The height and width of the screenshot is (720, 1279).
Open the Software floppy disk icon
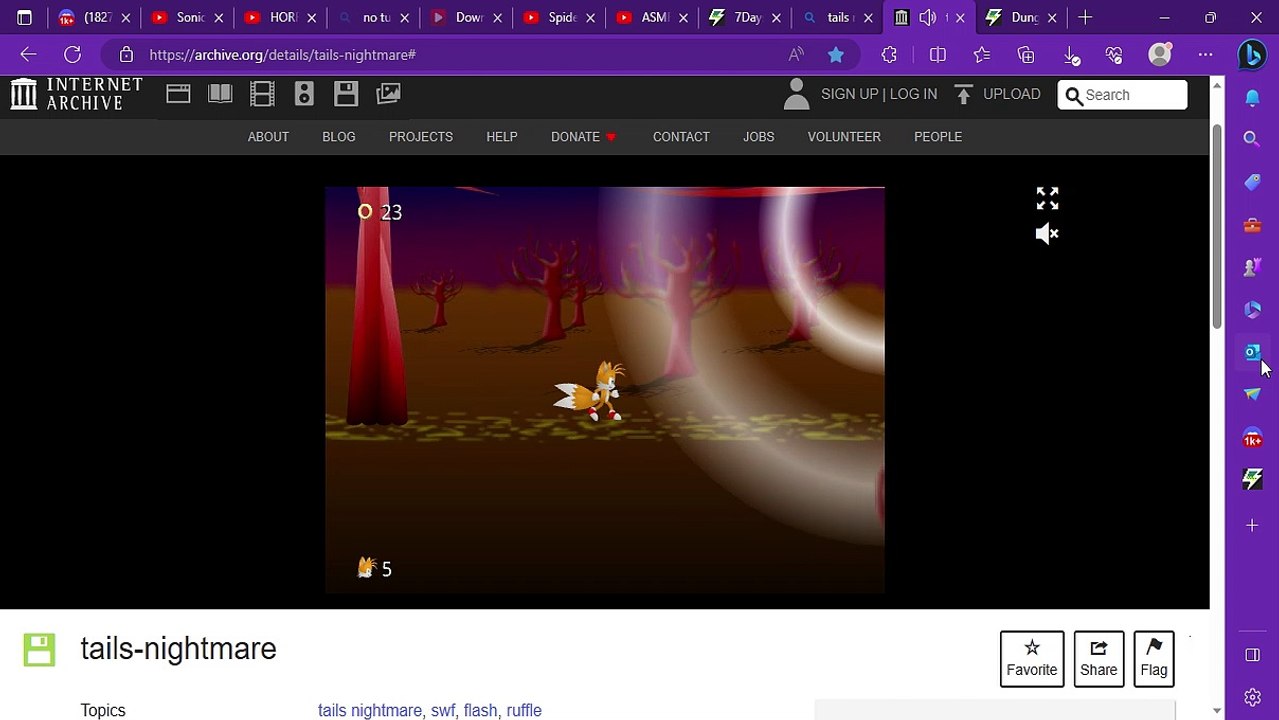(346, 94)
